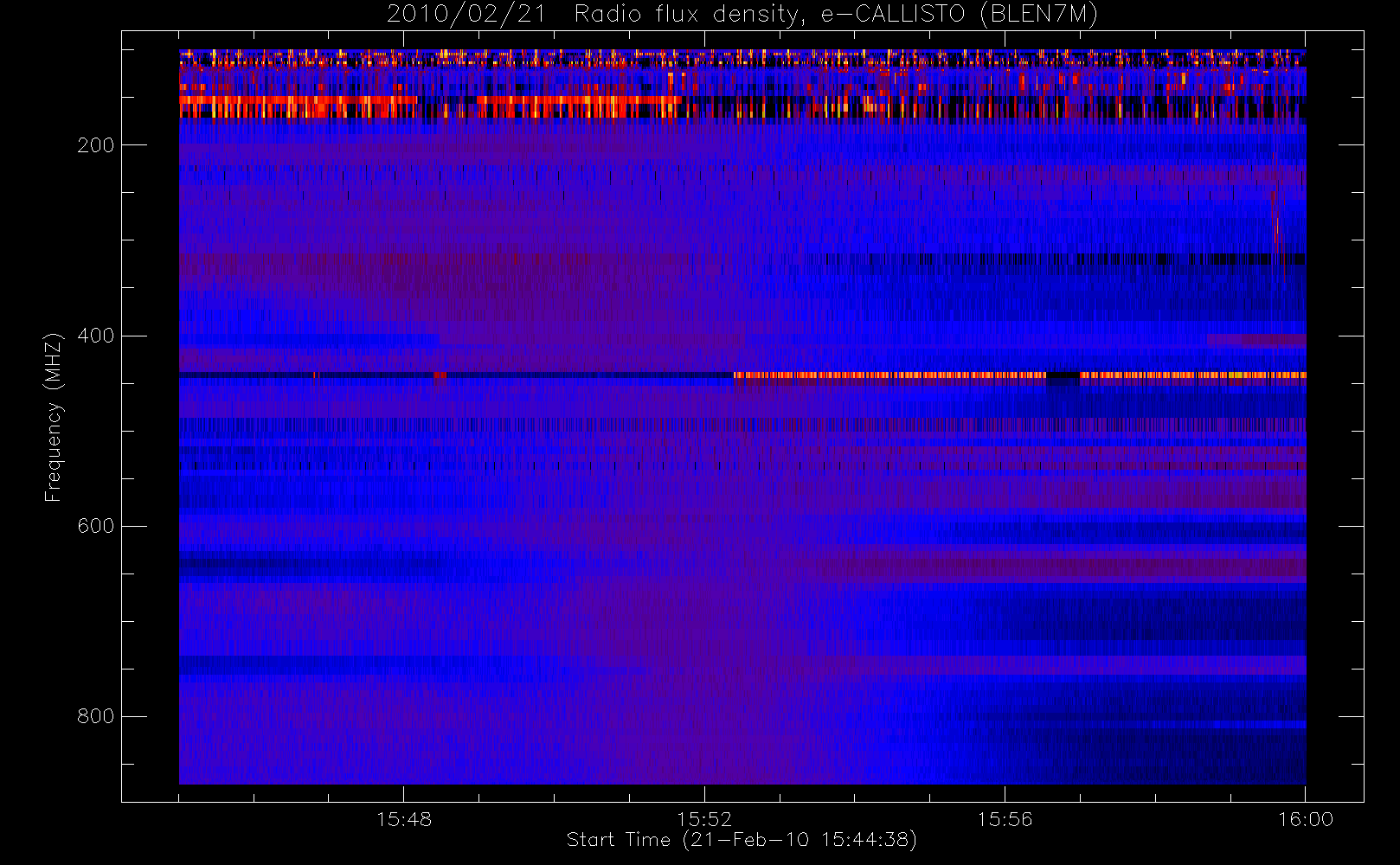The height and width of the screenshot is (865, 1400).
Task: Click the '15:56' time tick label
Action: click(1005, 819)
